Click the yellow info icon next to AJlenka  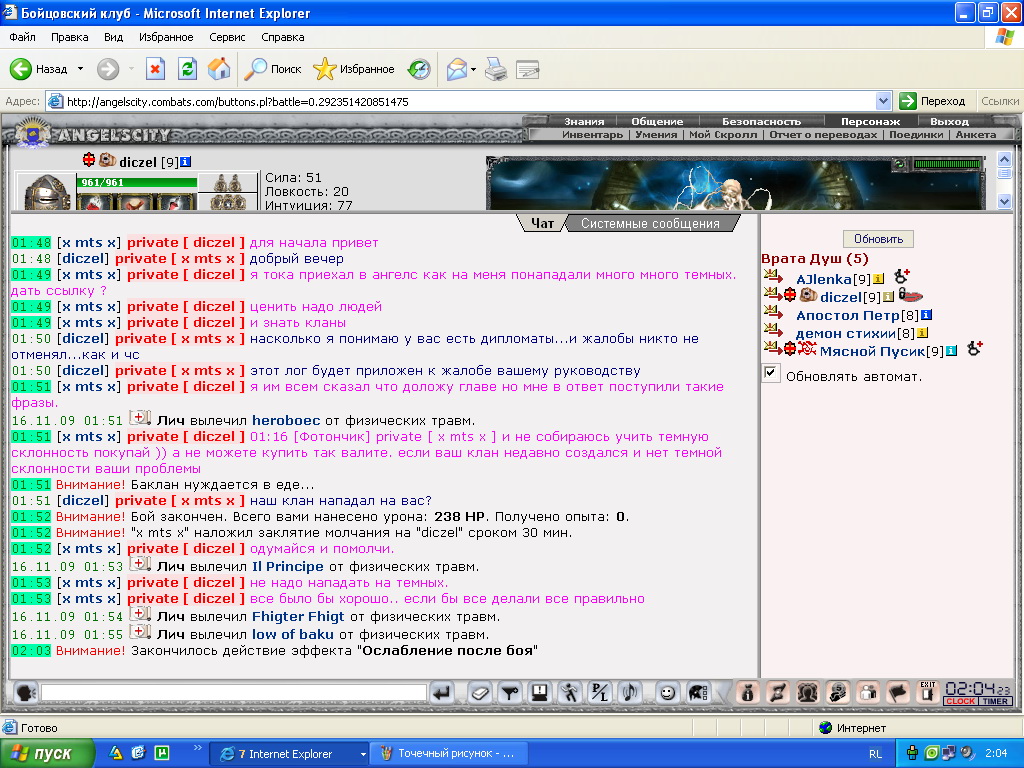tap(878, 280)
